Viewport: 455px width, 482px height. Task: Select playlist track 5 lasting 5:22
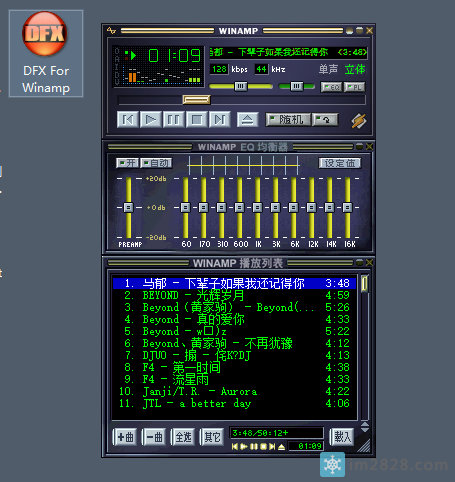[234, 331]
